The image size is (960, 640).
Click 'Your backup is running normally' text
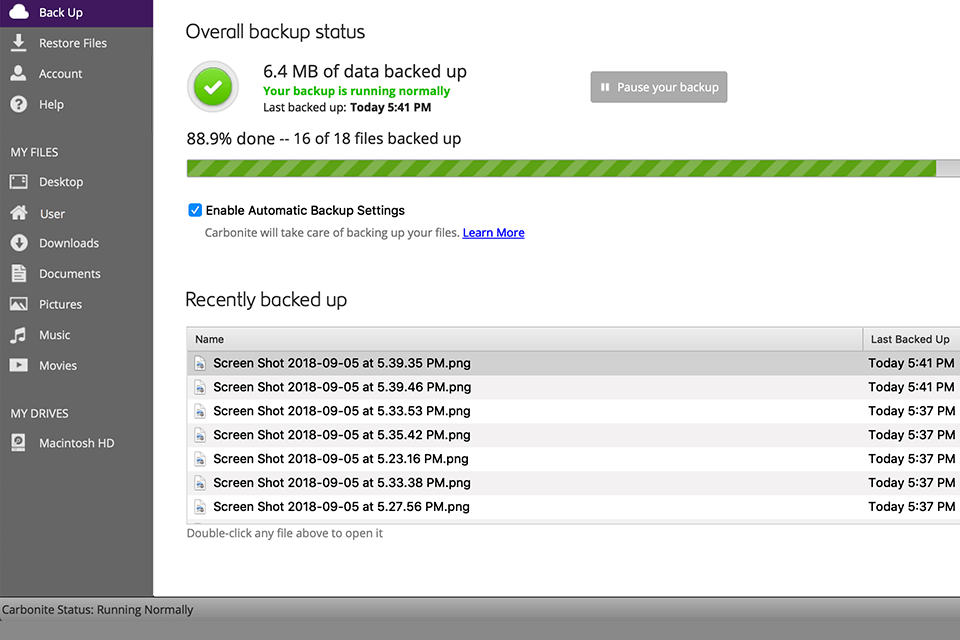(356, 91)
